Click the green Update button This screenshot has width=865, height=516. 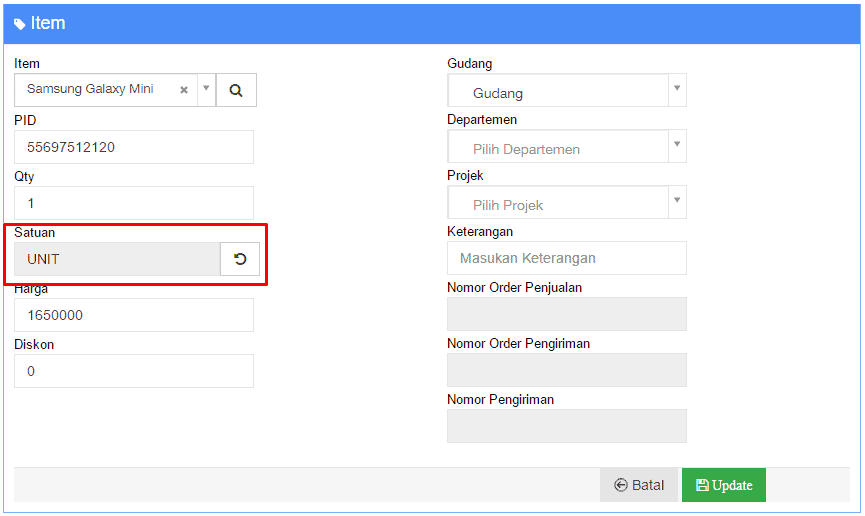(724, 485)
